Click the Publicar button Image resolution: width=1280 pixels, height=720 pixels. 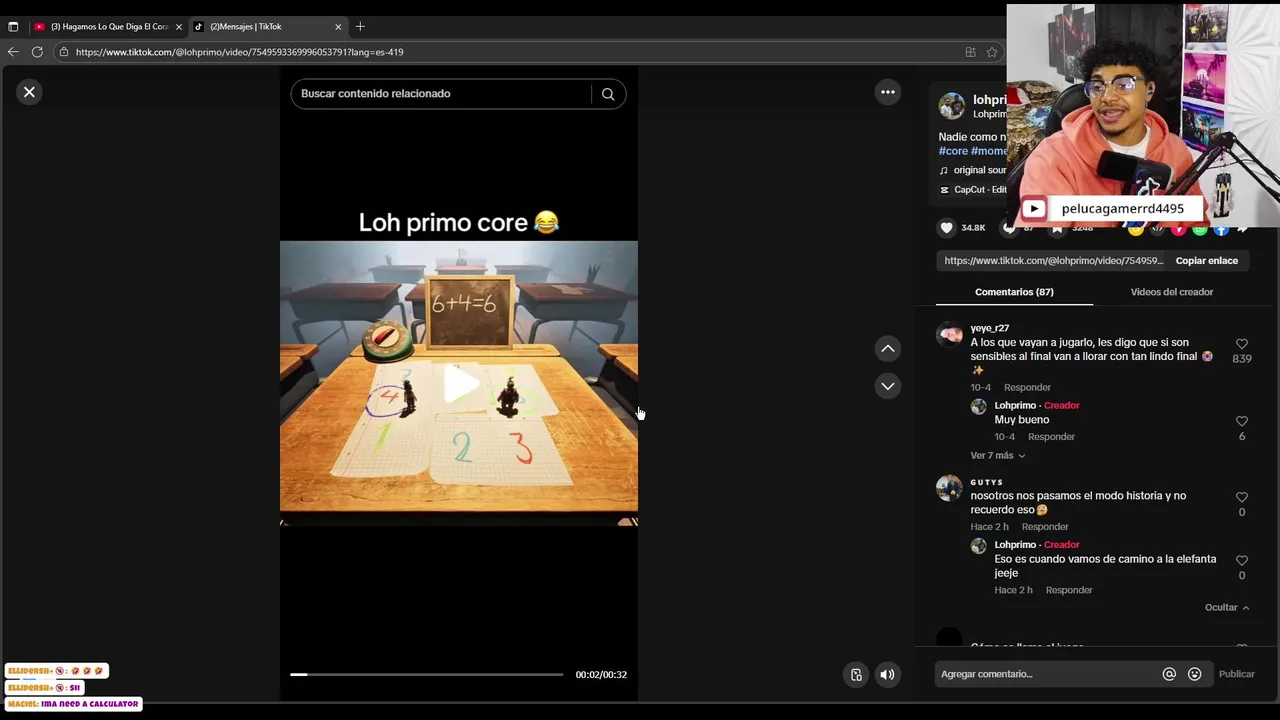pos(1236,674)
